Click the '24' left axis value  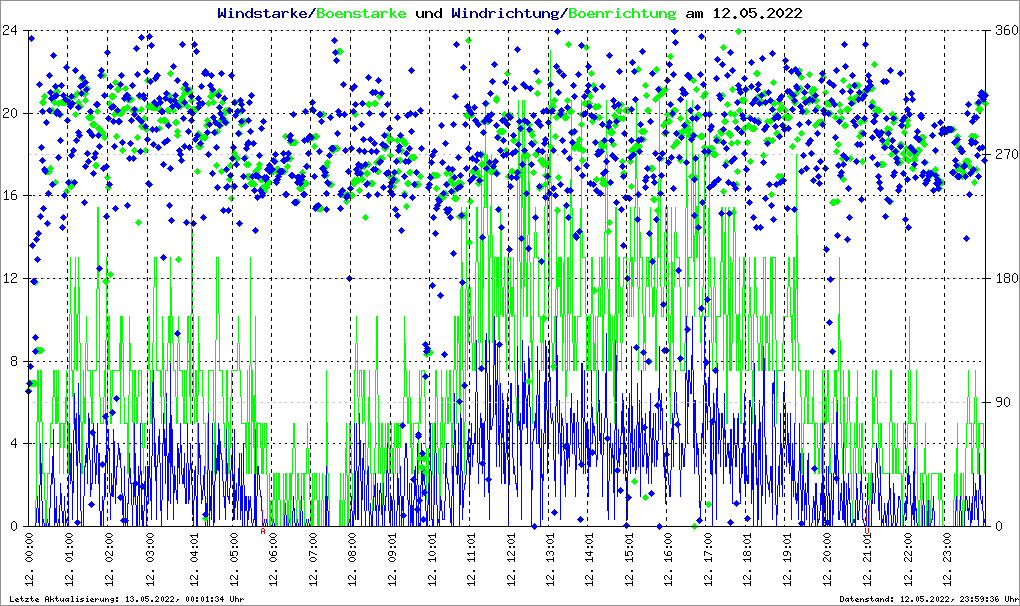point(10,30)
